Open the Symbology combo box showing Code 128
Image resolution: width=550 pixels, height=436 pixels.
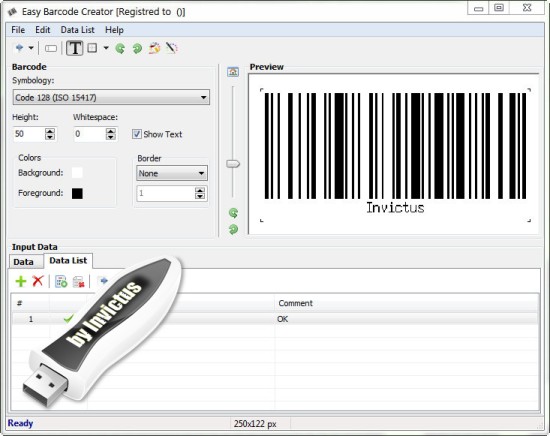(x=111, y=97)
